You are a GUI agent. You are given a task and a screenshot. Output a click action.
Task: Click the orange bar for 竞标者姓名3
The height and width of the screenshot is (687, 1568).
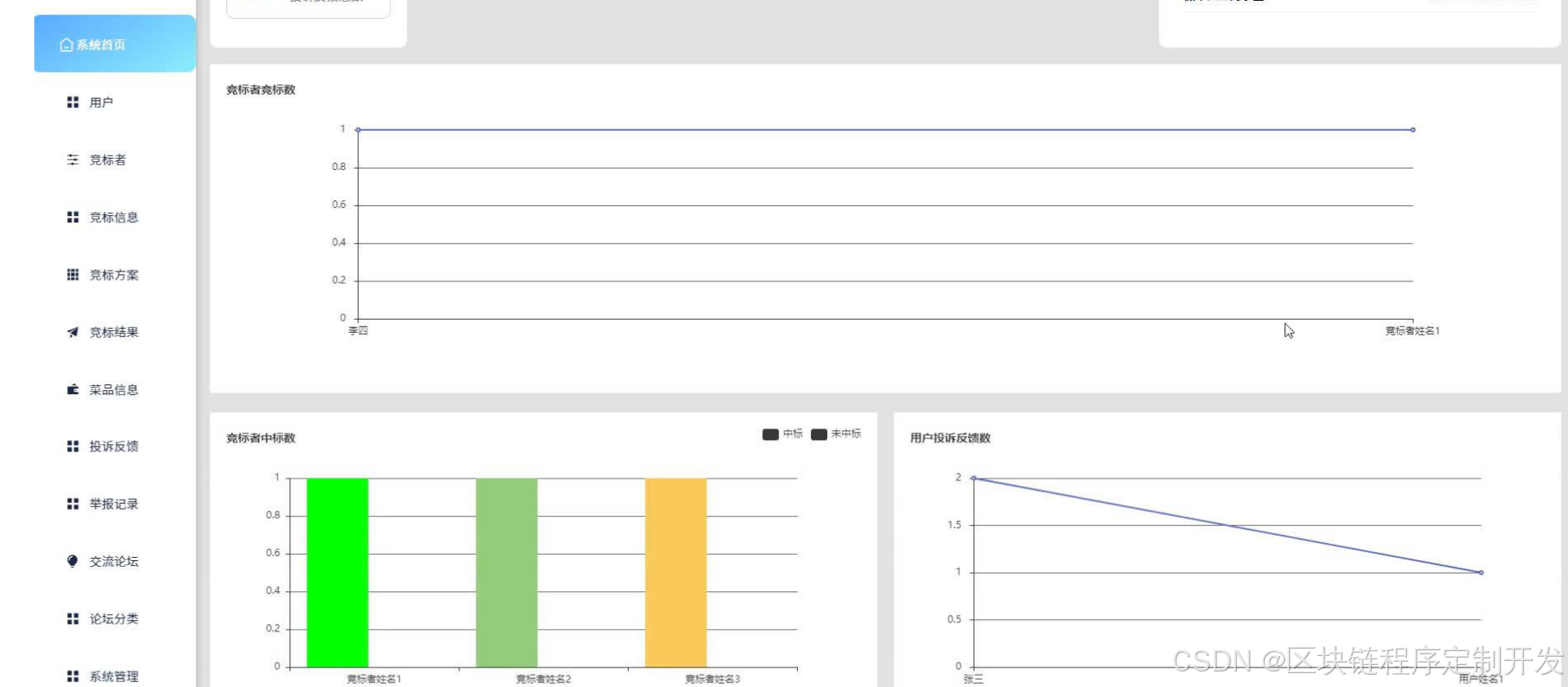(x=676, y=572)
